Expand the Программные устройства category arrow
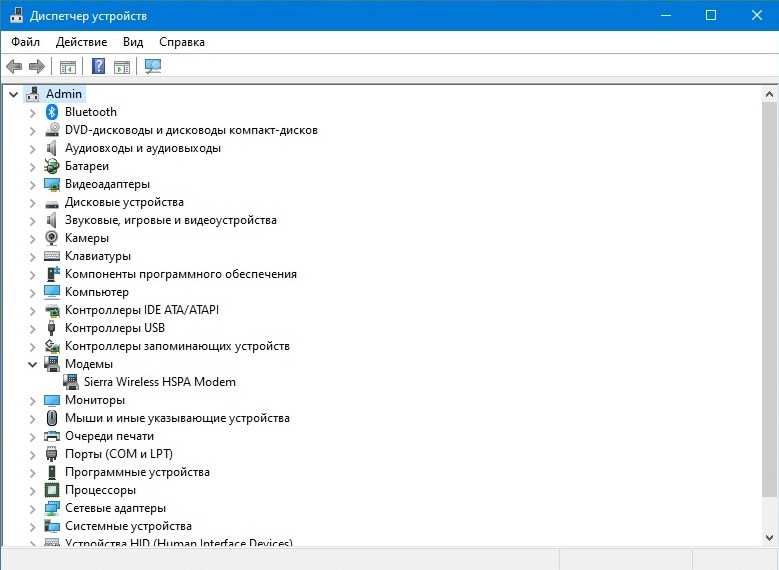 [x=33, y=473]
